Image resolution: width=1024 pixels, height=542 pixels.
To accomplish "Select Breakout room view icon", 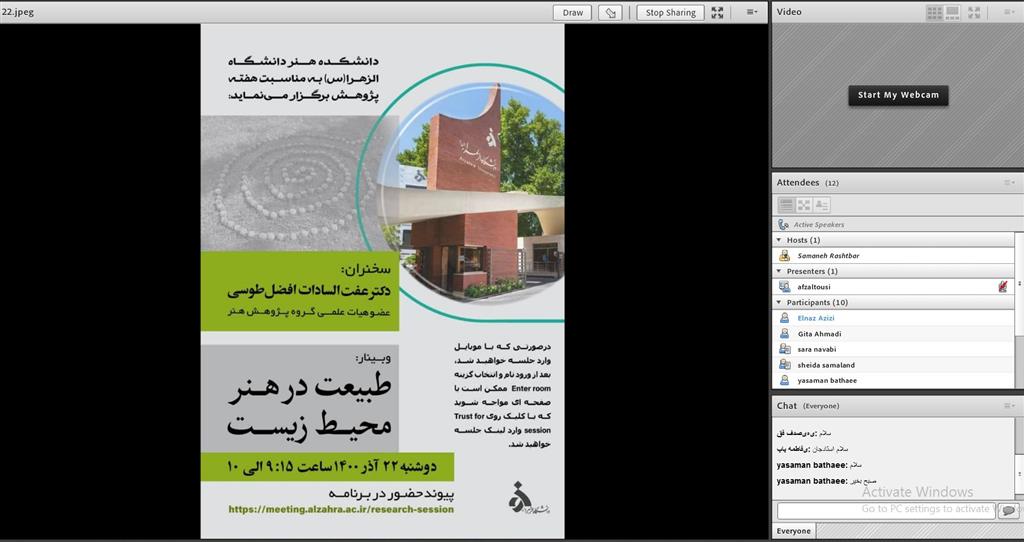I will point(804,205).
